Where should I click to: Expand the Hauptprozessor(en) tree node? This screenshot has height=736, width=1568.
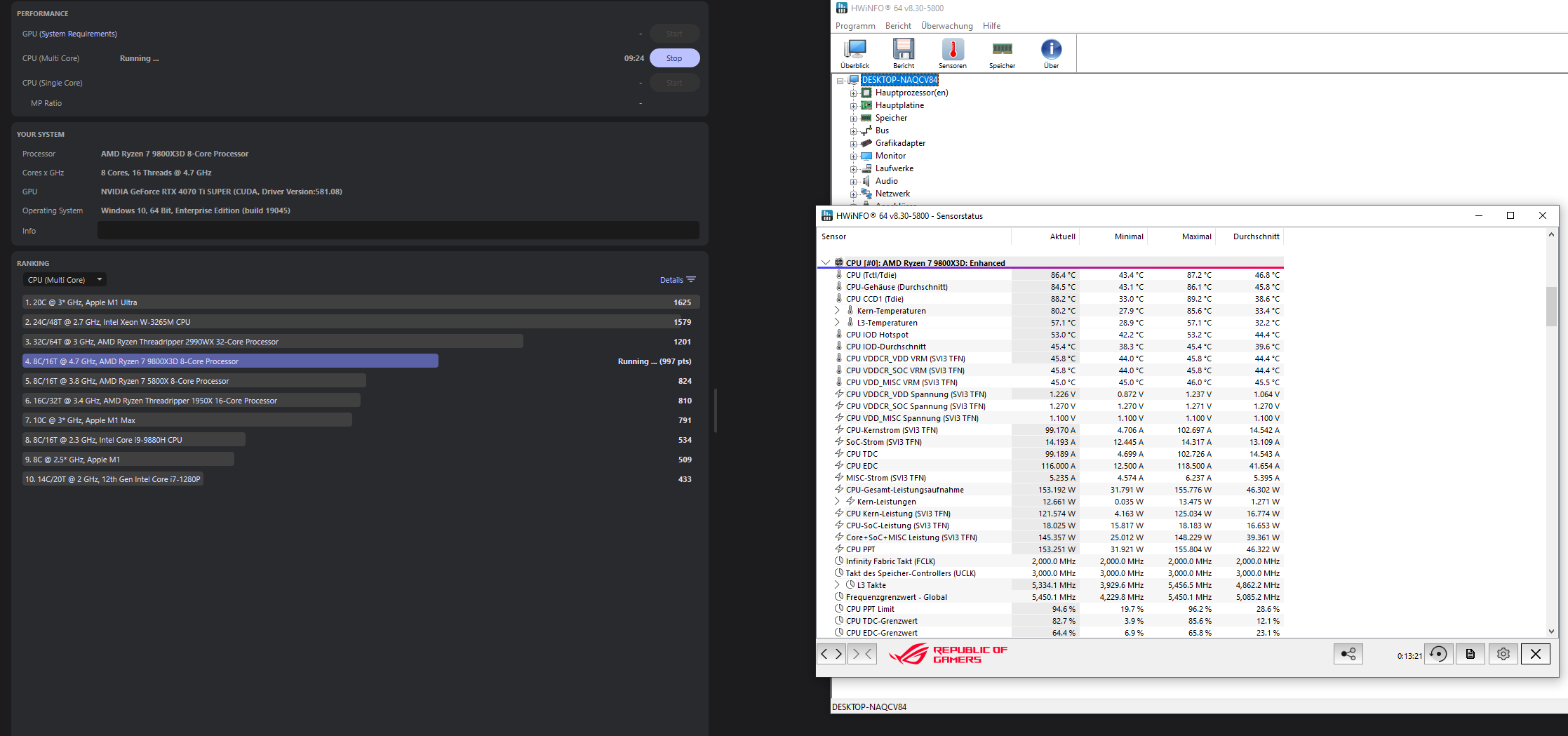coord(853,93)
